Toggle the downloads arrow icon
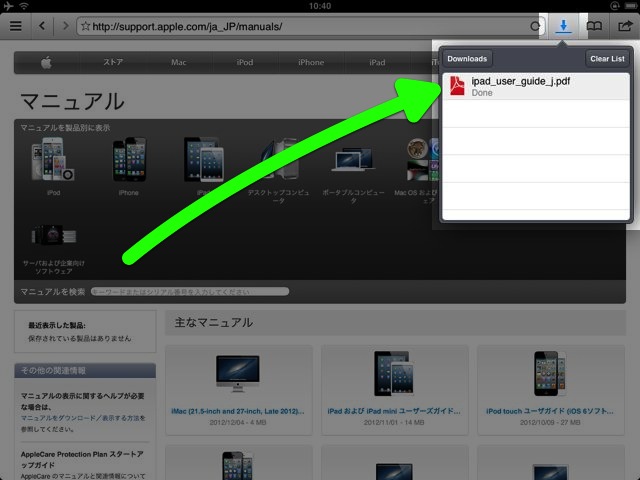The height and width of the screenshot is (480, 640). 563,27
